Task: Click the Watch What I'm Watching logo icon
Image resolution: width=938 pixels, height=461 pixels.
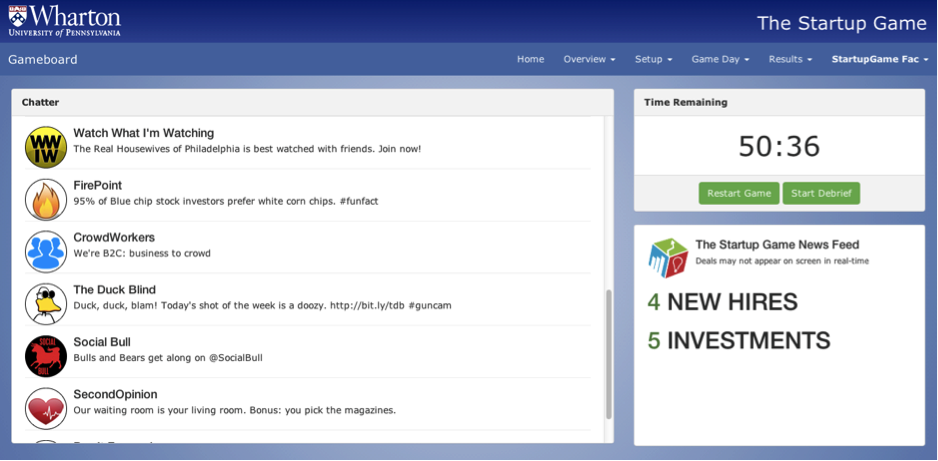Action: [x=45, y=147]
